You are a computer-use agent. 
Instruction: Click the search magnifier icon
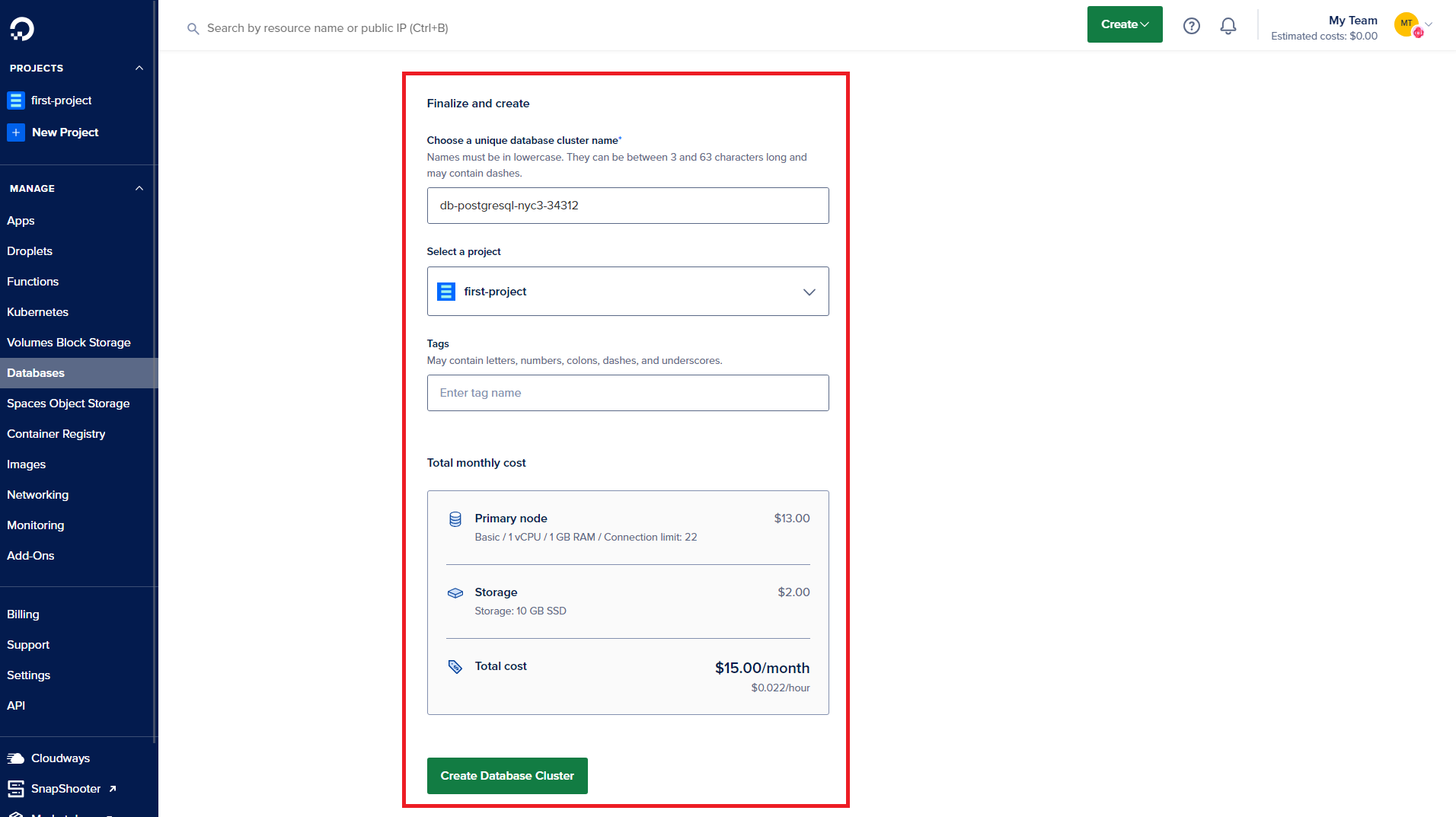(x=193, y=29)
